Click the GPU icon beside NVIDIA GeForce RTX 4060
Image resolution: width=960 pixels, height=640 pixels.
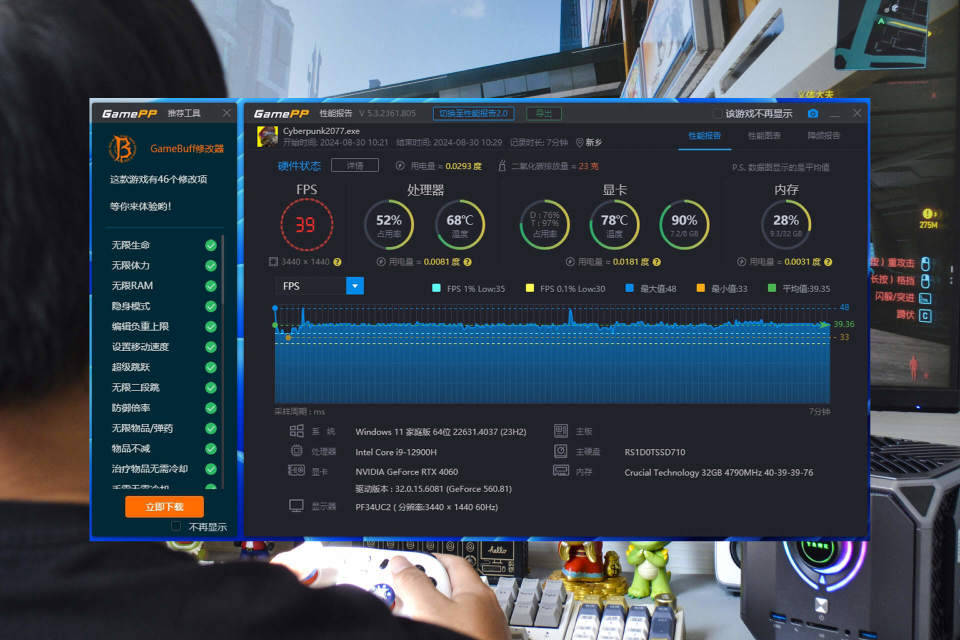[x=296, y=471]
